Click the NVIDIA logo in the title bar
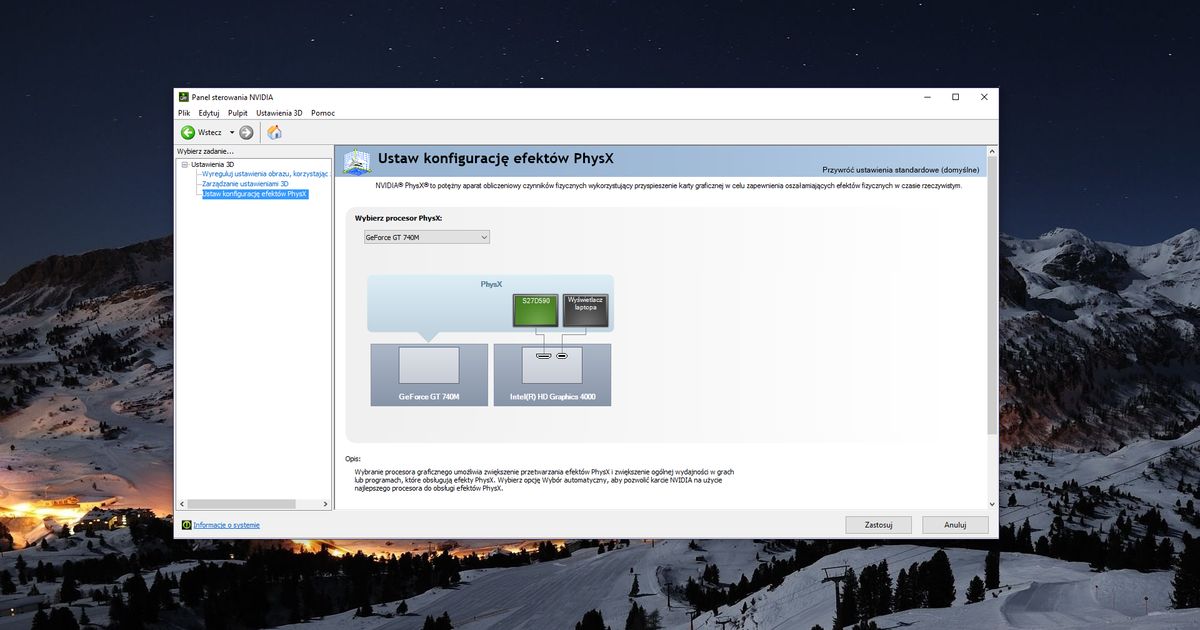1200x630 pixels. coord(183,96)
